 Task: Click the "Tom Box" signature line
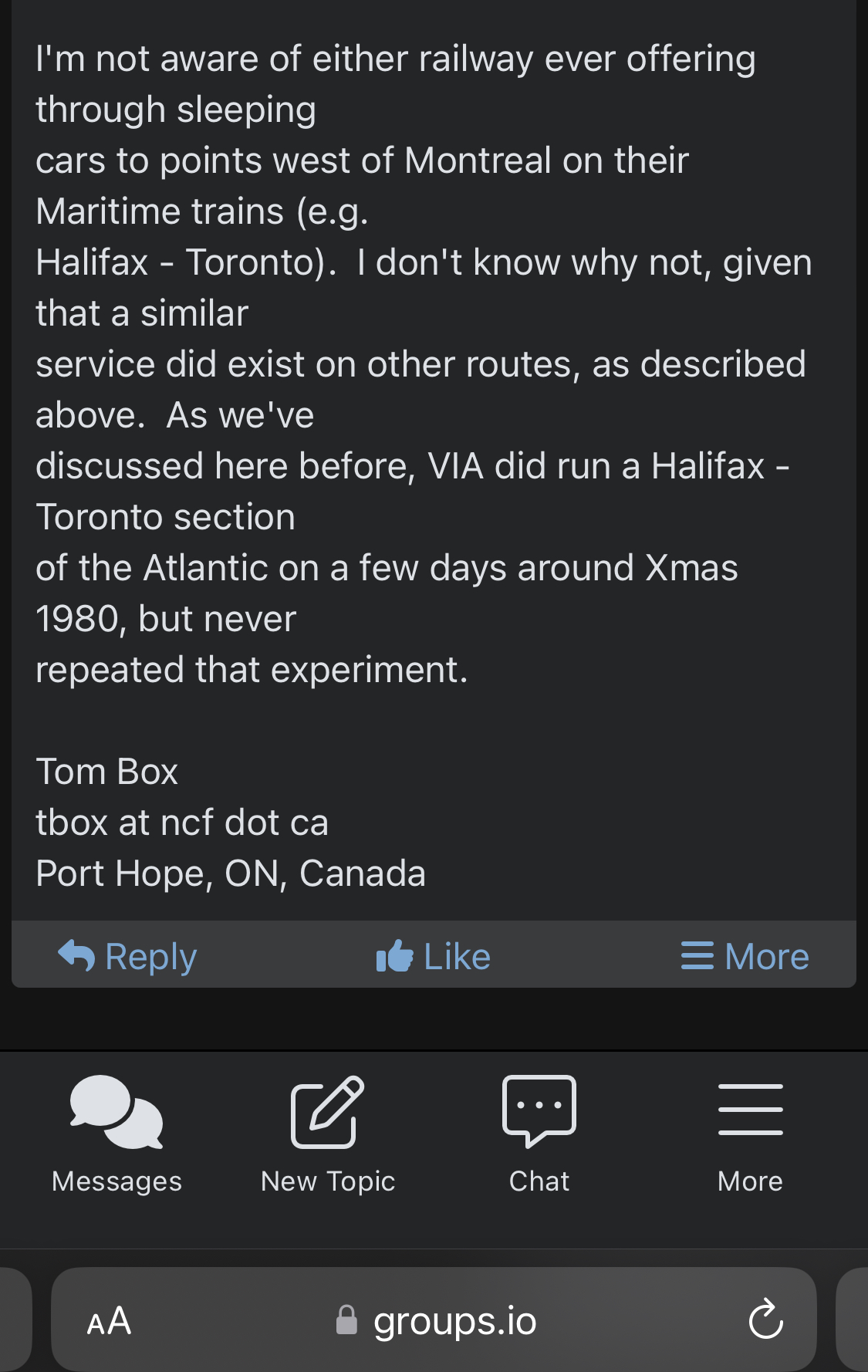[107, 772]
